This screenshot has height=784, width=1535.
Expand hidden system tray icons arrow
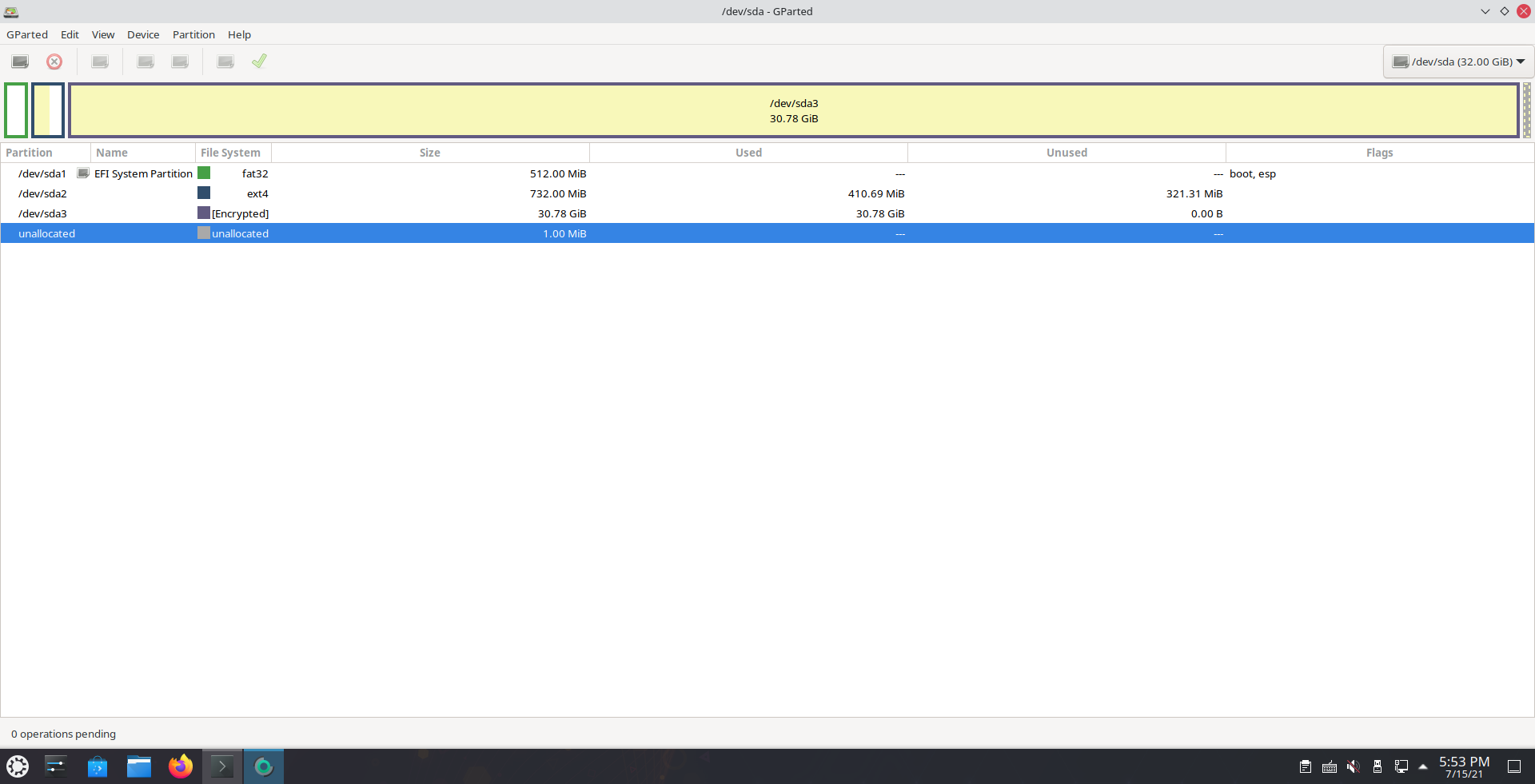(x=1423, y=766)
